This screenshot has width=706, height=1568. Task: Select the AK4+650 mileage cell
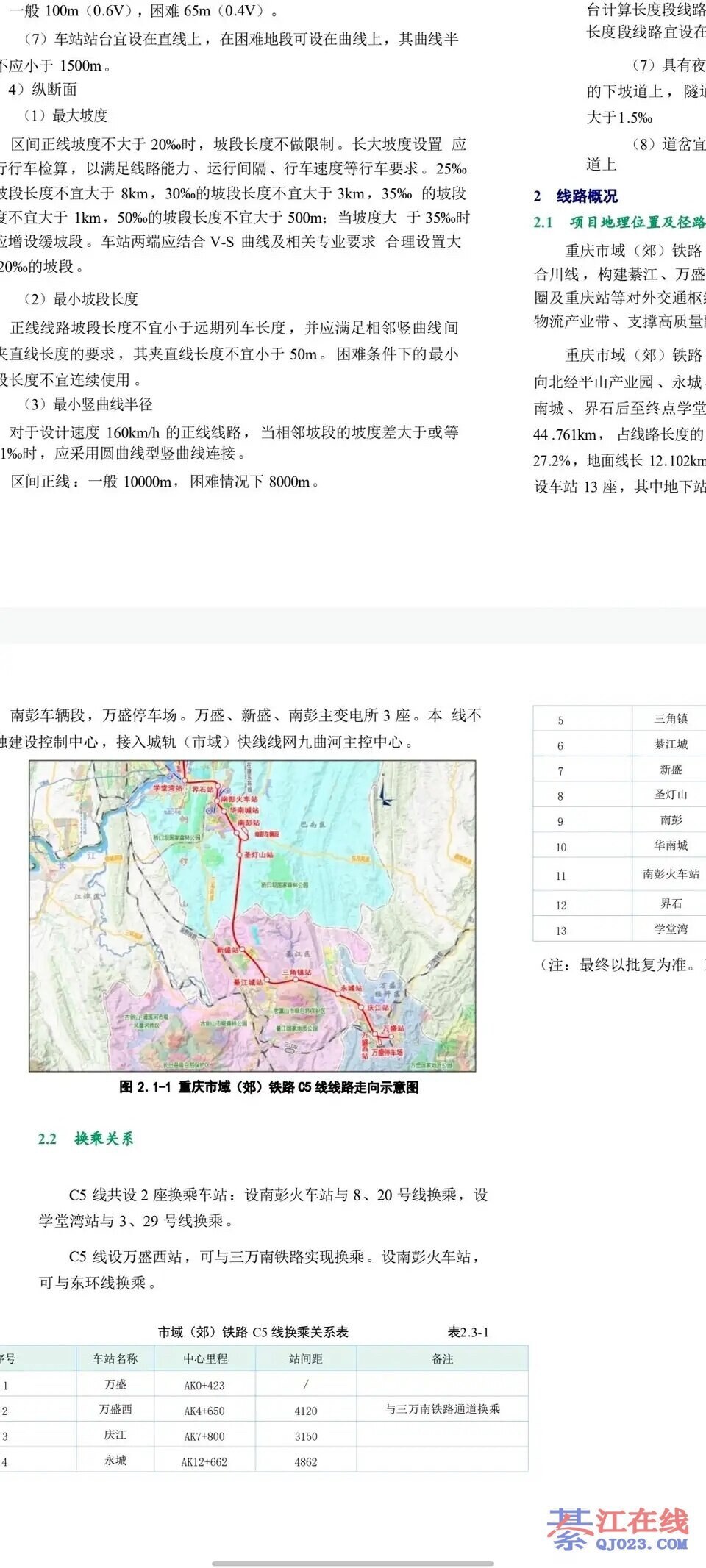pos(204,1411)
